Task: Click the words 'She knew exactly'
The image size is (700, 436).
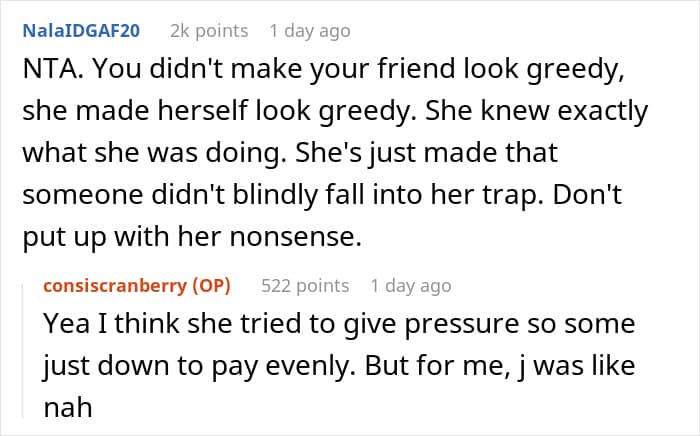Action: pos(536,111)
